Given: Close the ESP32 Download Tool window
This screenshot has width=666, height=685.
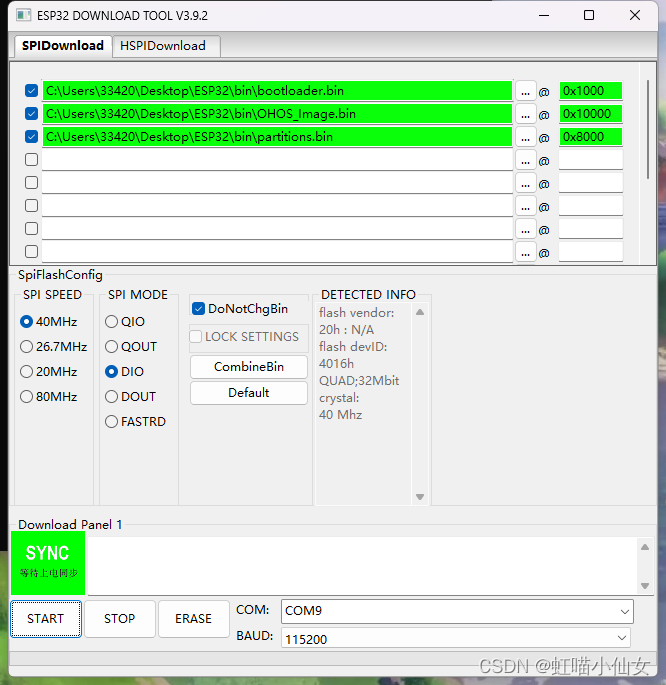Looking at the screenshot, I should point(635,15).
